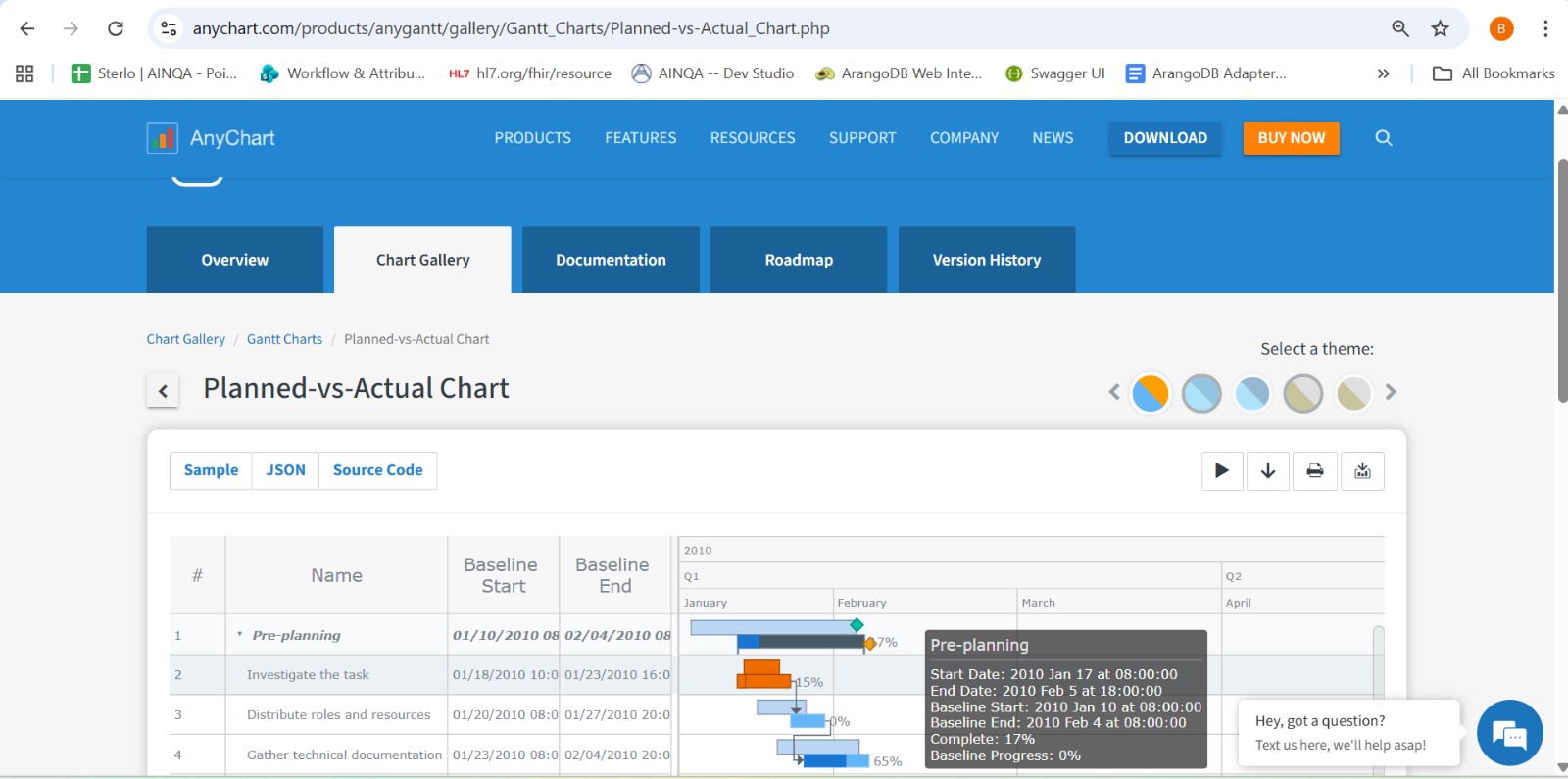
Task: Click the play button in chart toolbar
Action: pos(1222,471)
